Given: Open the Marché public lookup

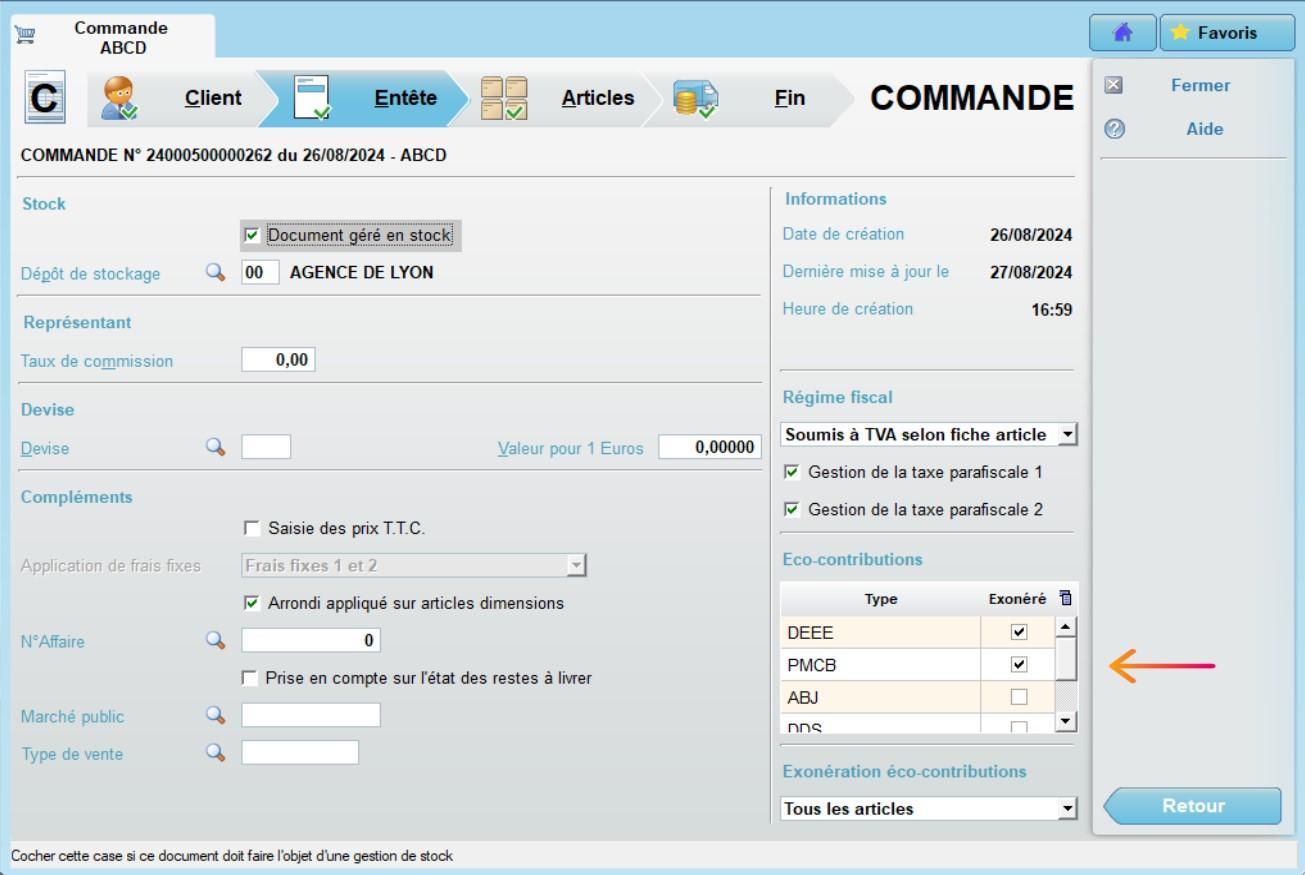Looking at the screenshot, I should coord(214,715).
